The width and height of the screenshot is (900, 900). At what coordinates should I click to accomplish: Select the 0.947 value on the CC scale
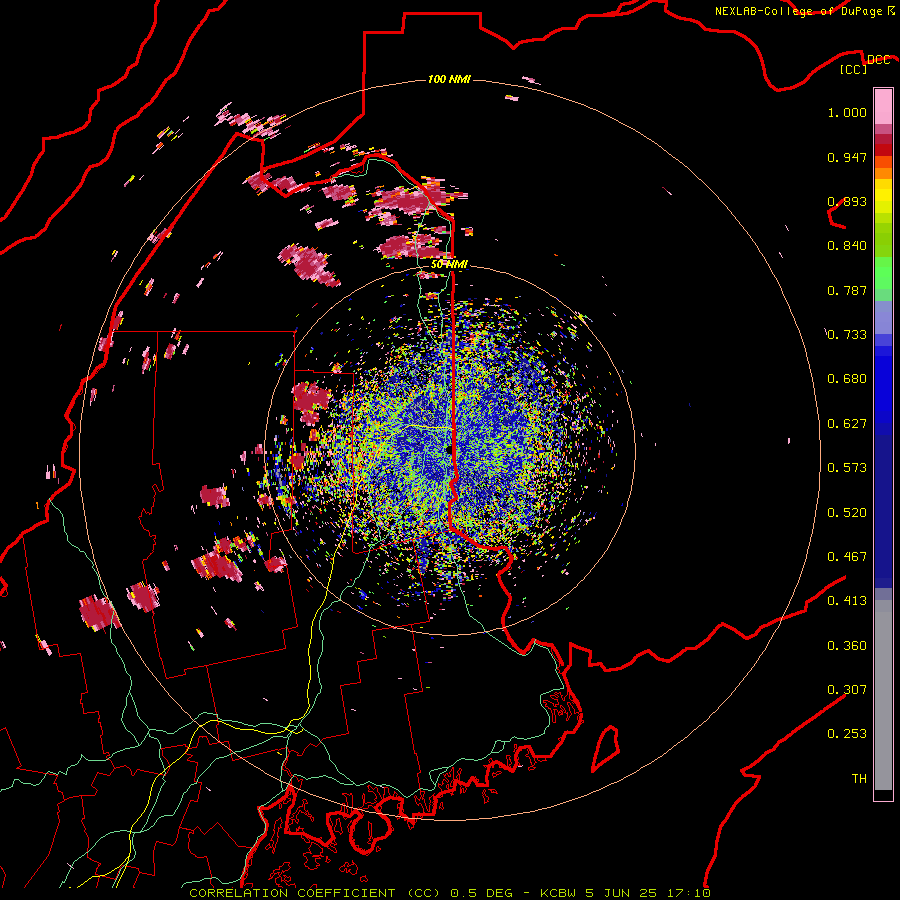(847, 157)
